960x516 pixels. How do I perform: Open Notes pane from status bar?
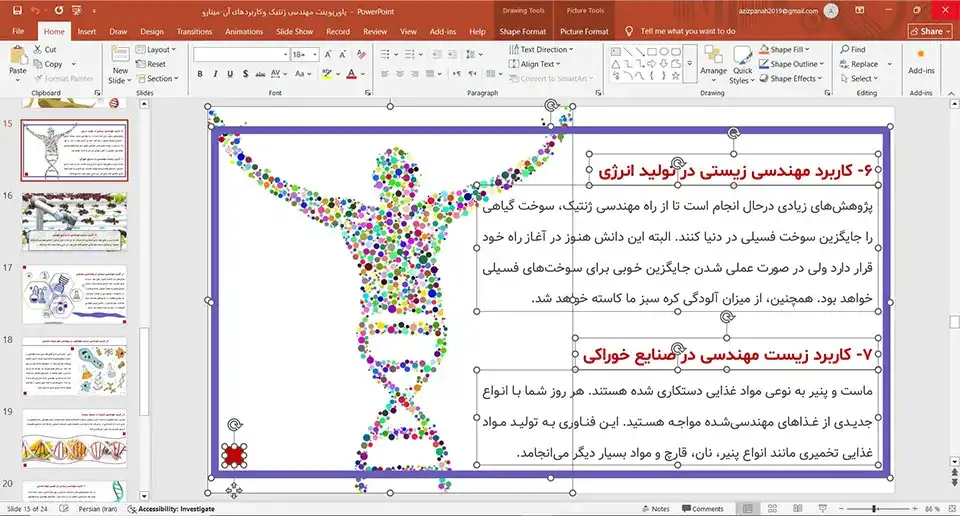[x=656, y=509]
